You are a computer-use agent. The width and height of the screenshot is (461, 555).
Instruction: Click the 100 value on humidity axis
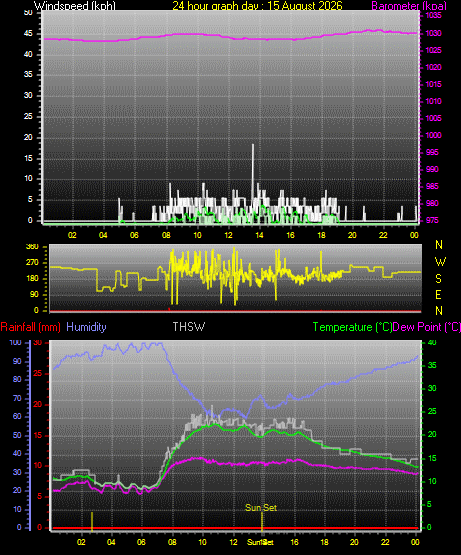16,343
